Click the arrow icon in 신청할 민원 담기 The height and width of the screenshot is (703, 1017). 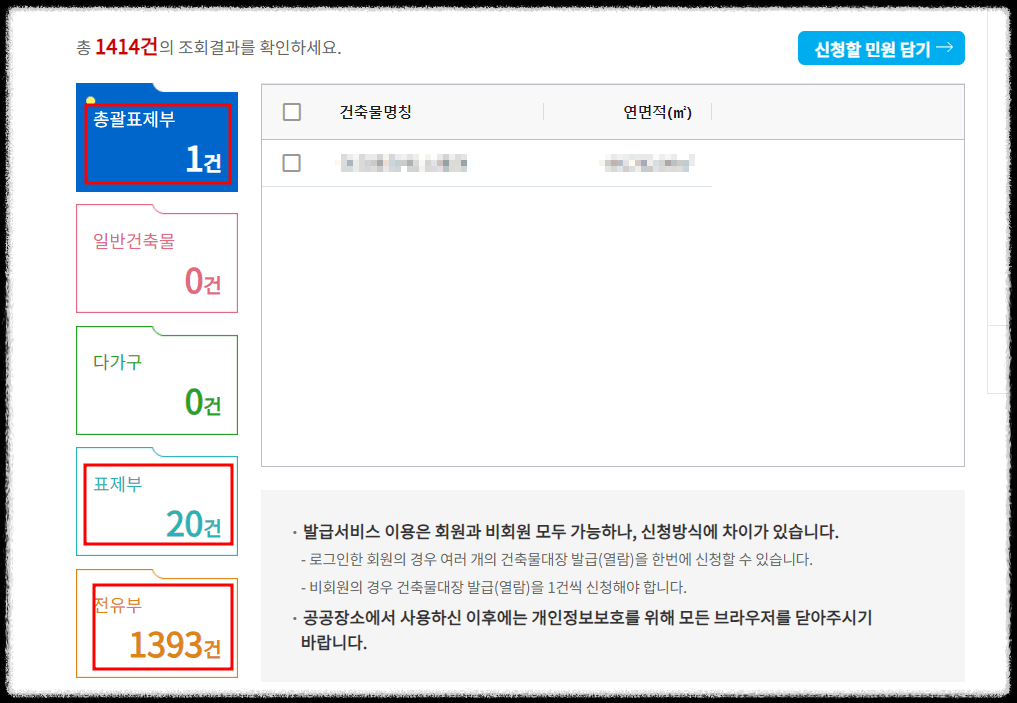point(948,47)
